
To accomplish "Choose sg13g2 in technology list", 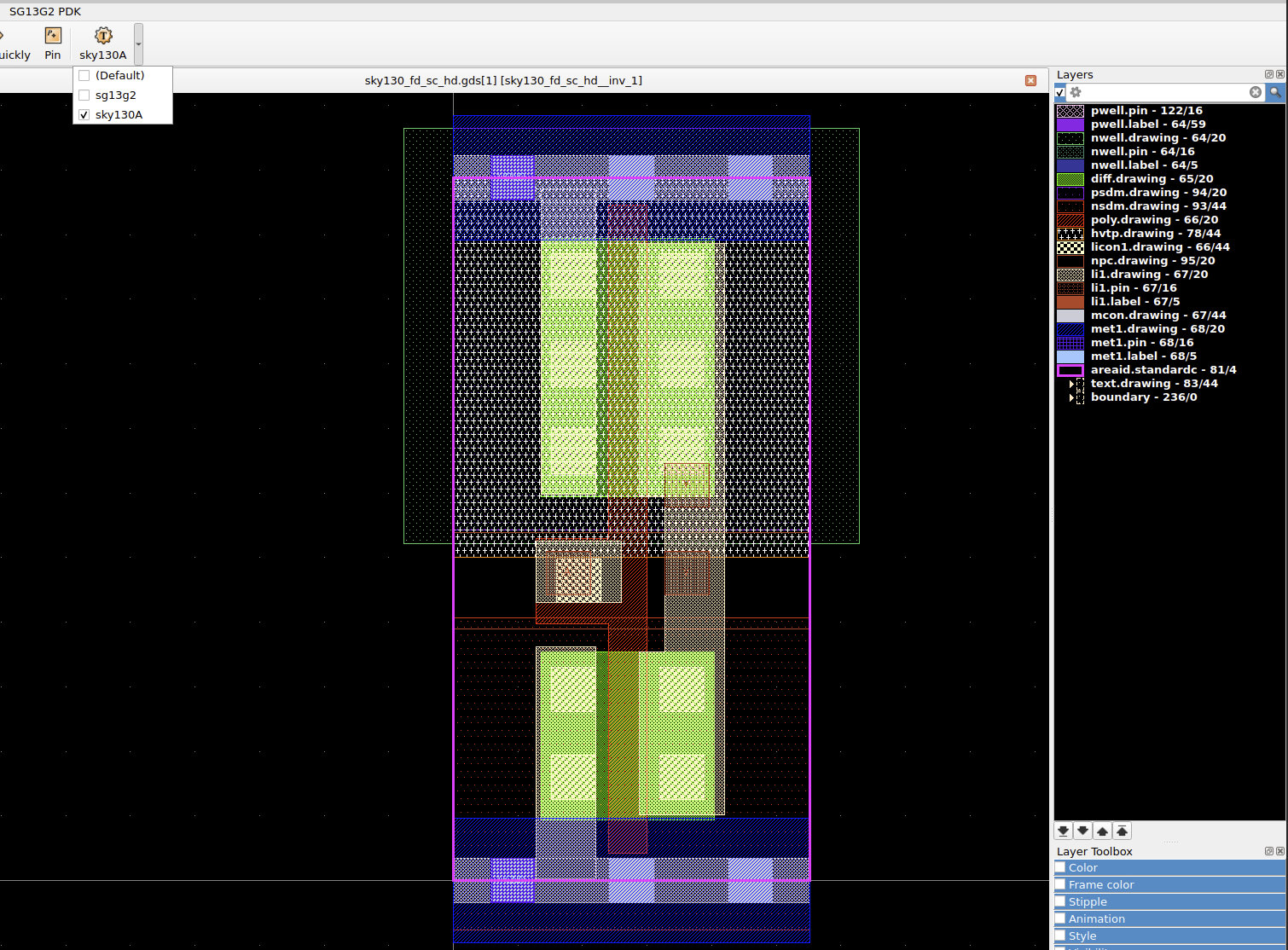I will click(115, 96).
